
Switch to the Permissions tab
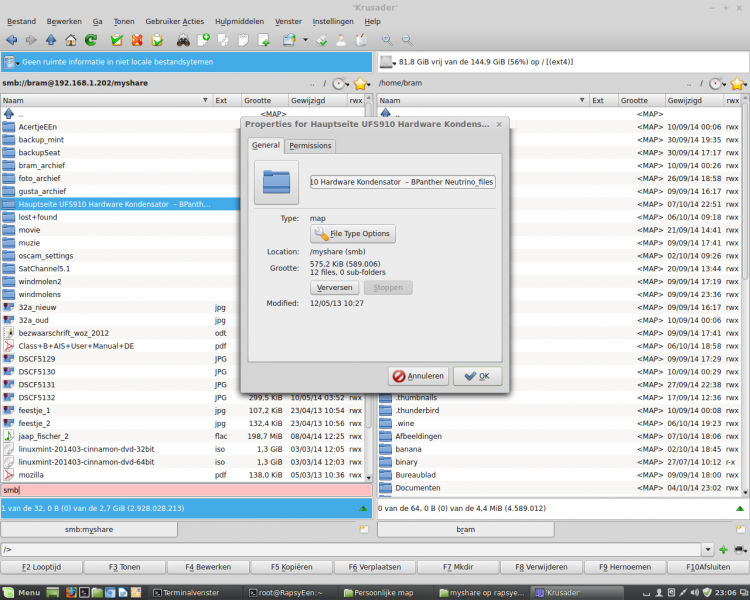tap(310, 146)
